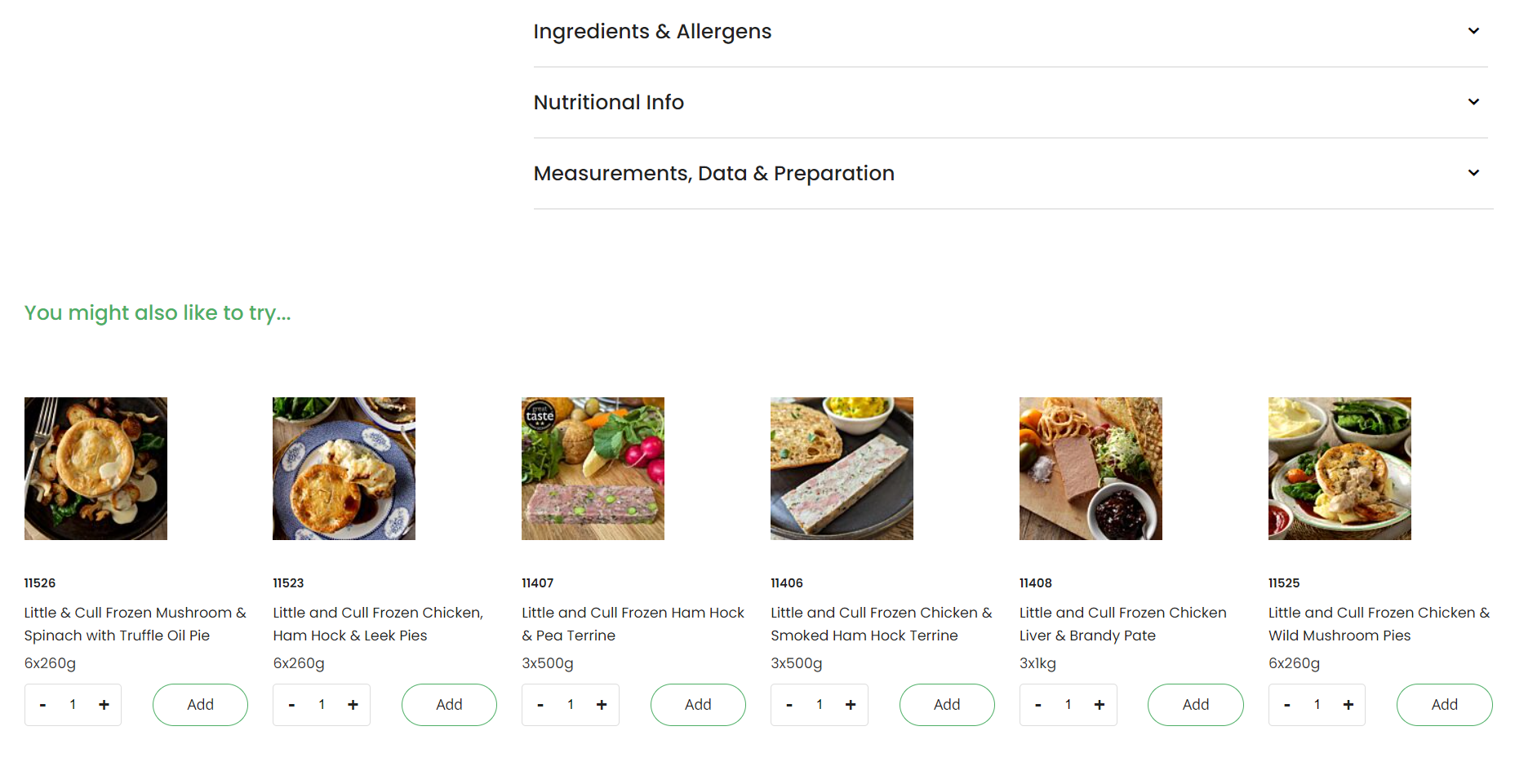Expand the Ingredients & Allergens section
This screenshot has height=784, width=1515.
(1473, 31)
